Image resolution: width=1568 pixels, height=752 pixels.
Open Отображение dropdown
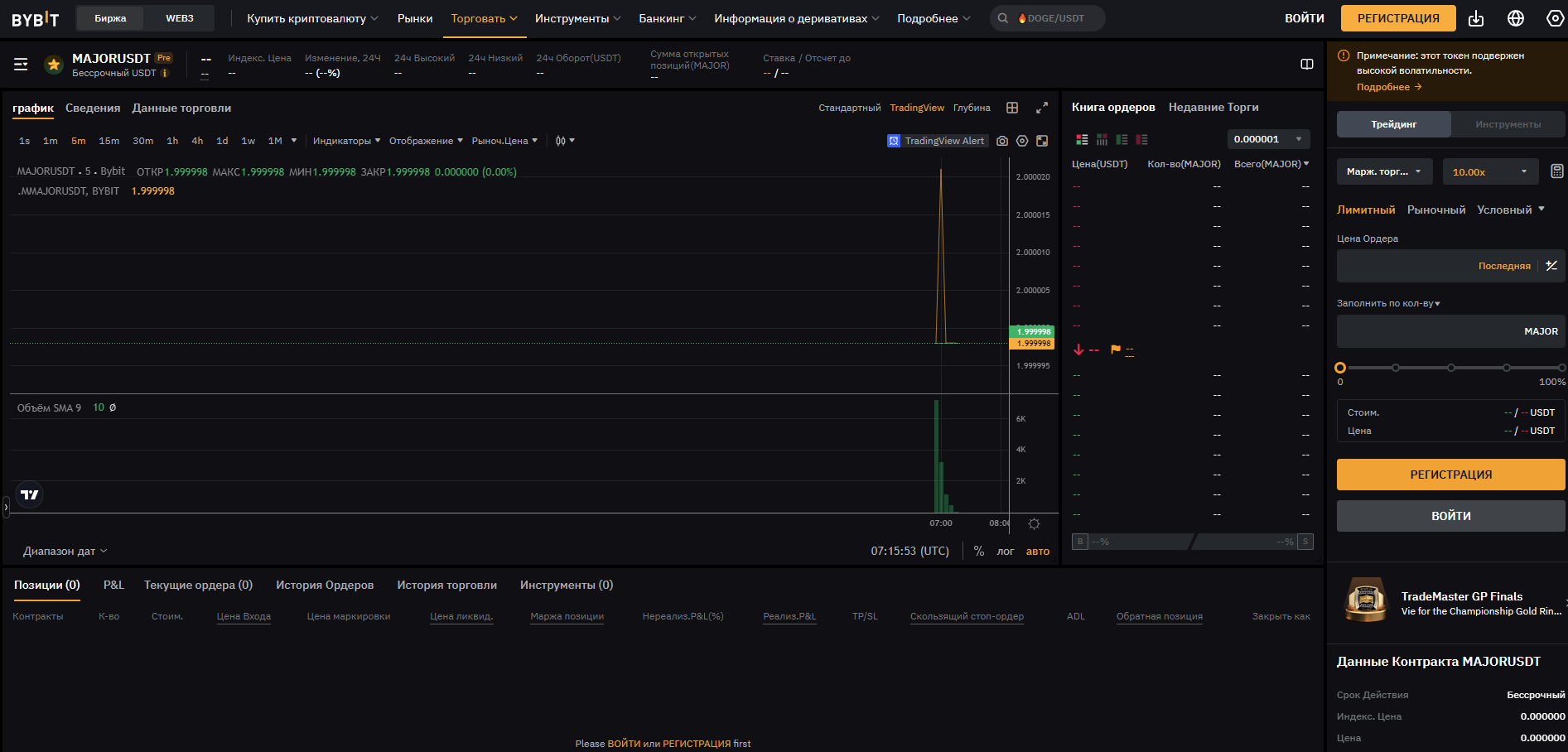click(x=426, y=141)
